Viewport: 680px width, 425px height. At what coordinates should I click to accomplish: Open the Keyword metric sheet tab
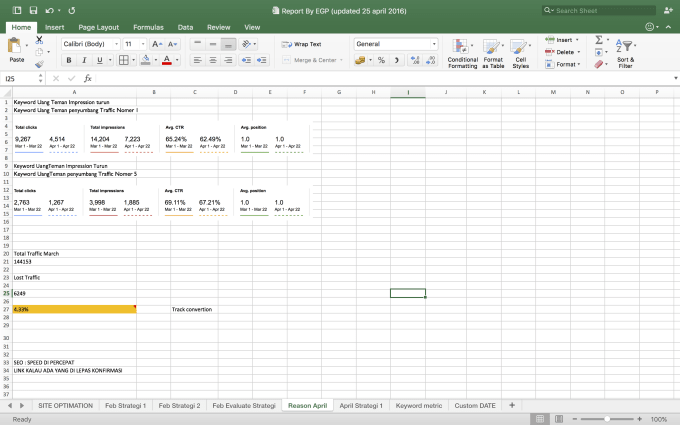point(418,405)
